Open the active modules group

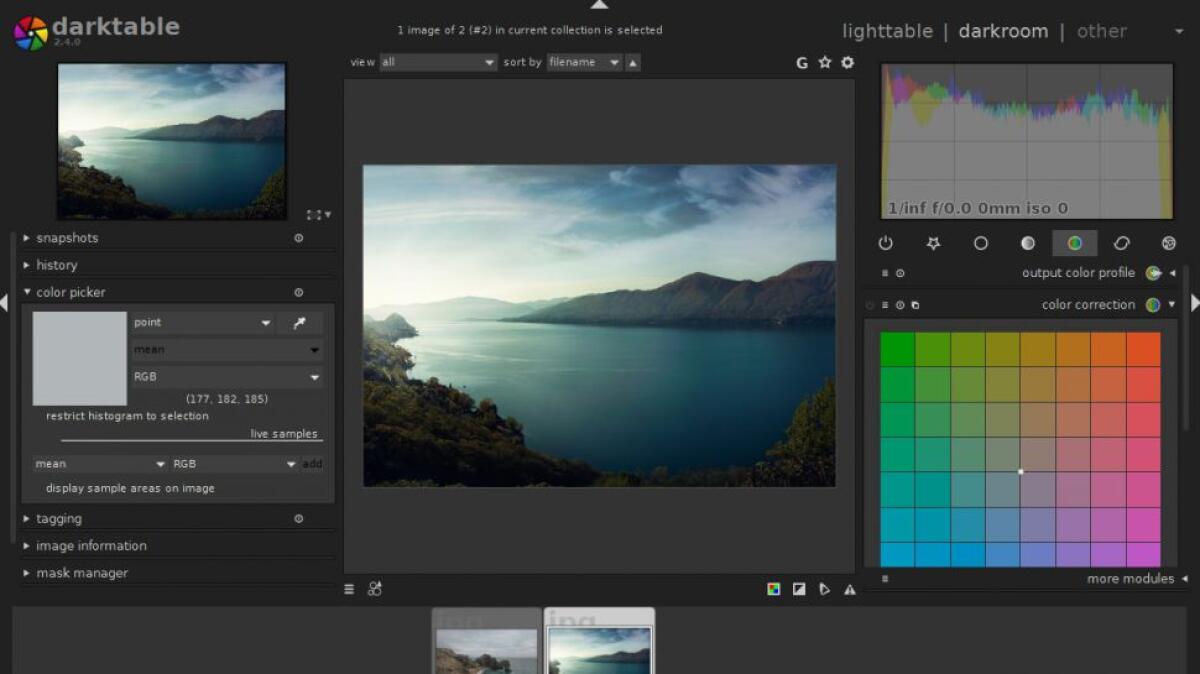tap(886, 243)
